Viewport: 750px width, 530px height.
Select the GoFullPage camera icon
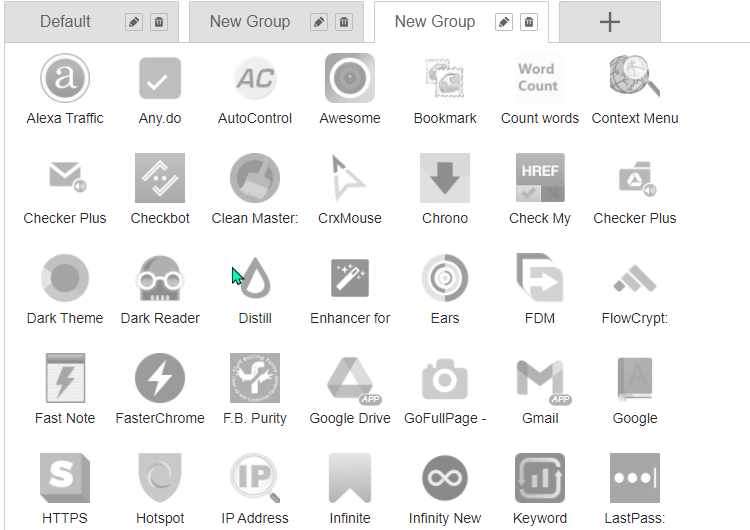445,379
